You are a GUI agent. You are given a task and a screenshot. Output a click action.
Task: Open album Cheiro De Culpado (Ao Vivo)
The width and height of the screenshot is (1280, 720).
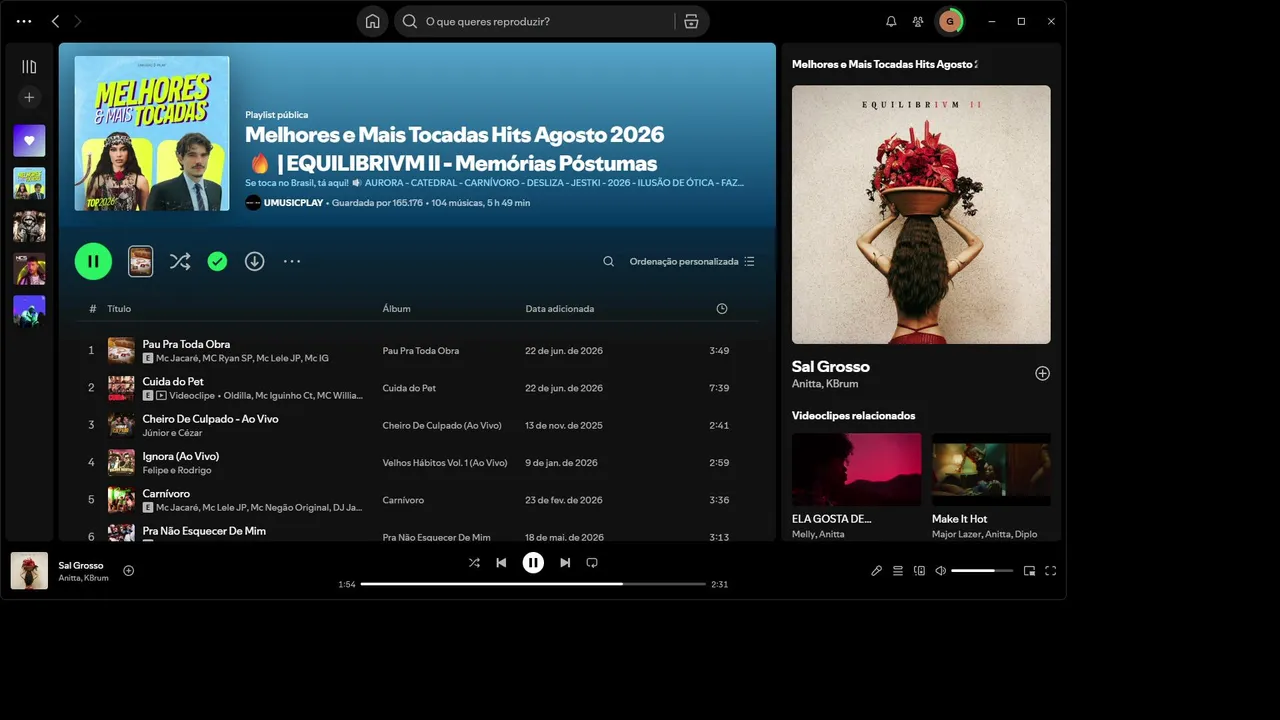click(442, 426)
